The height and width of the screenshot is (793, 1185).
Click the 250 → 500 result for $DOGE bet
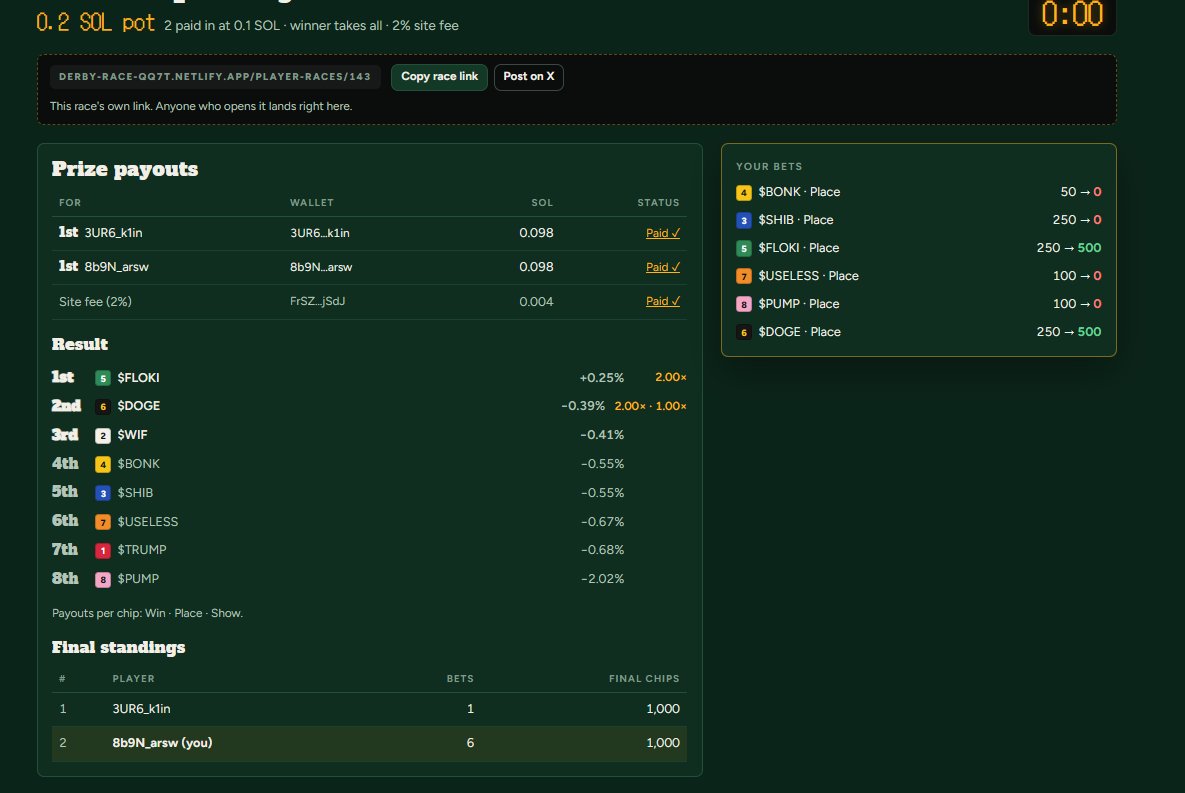1069,332
